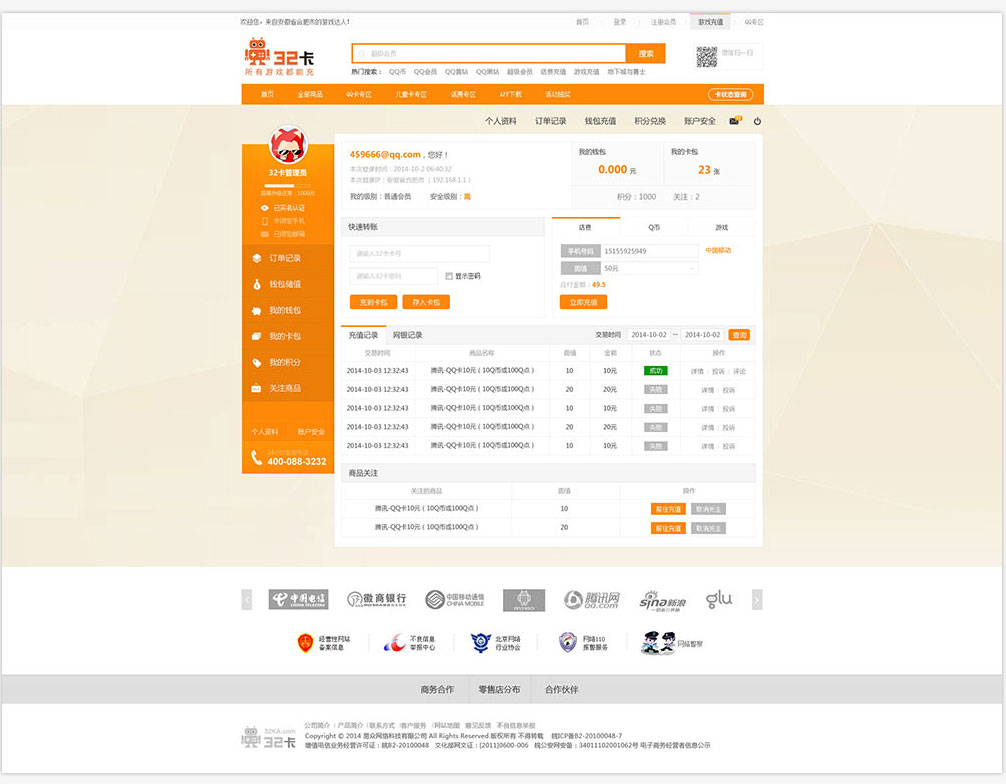Click the 不良信息举报中心 badge

click(409, 643)
